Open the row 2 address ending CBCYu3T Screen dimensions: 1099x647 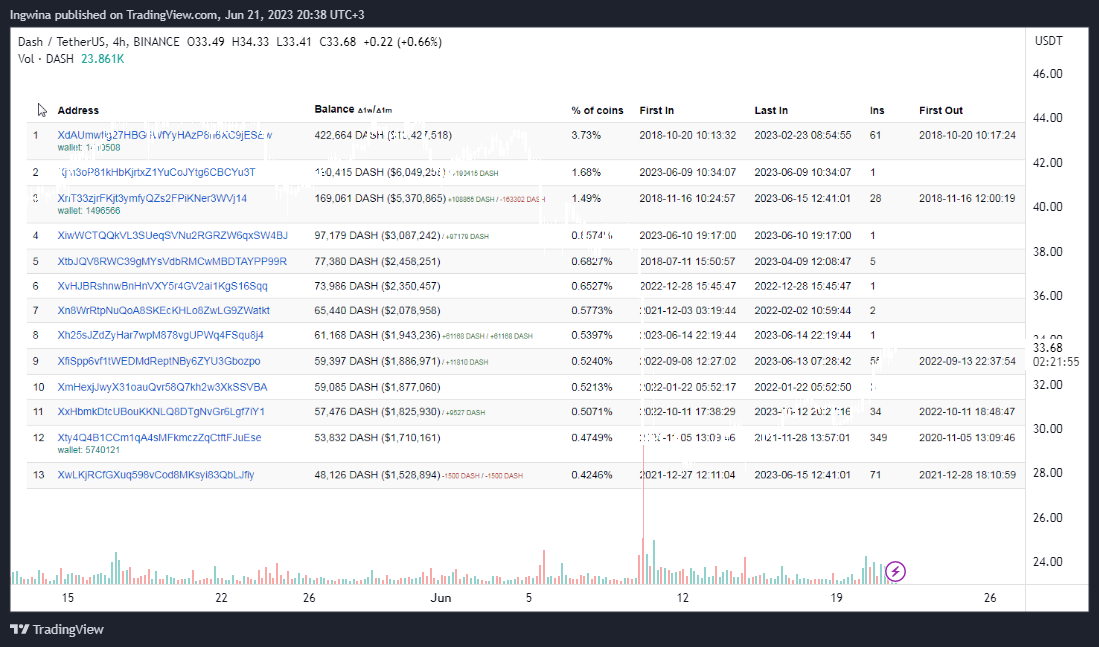click(x=156, y=172)
